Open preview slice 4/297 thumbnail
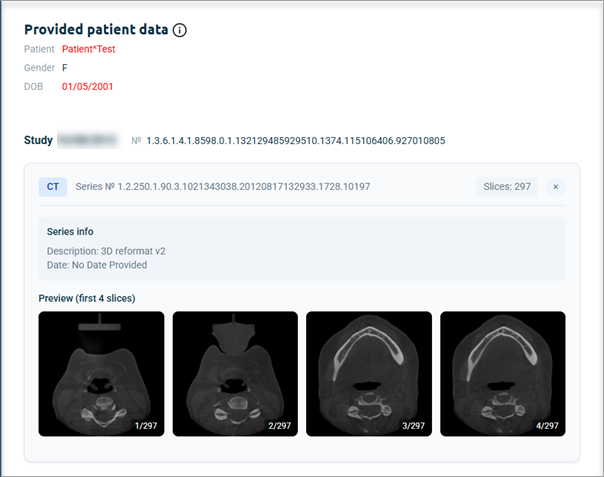The width and height of the screenshot is (604, 477). pos(503,374)
